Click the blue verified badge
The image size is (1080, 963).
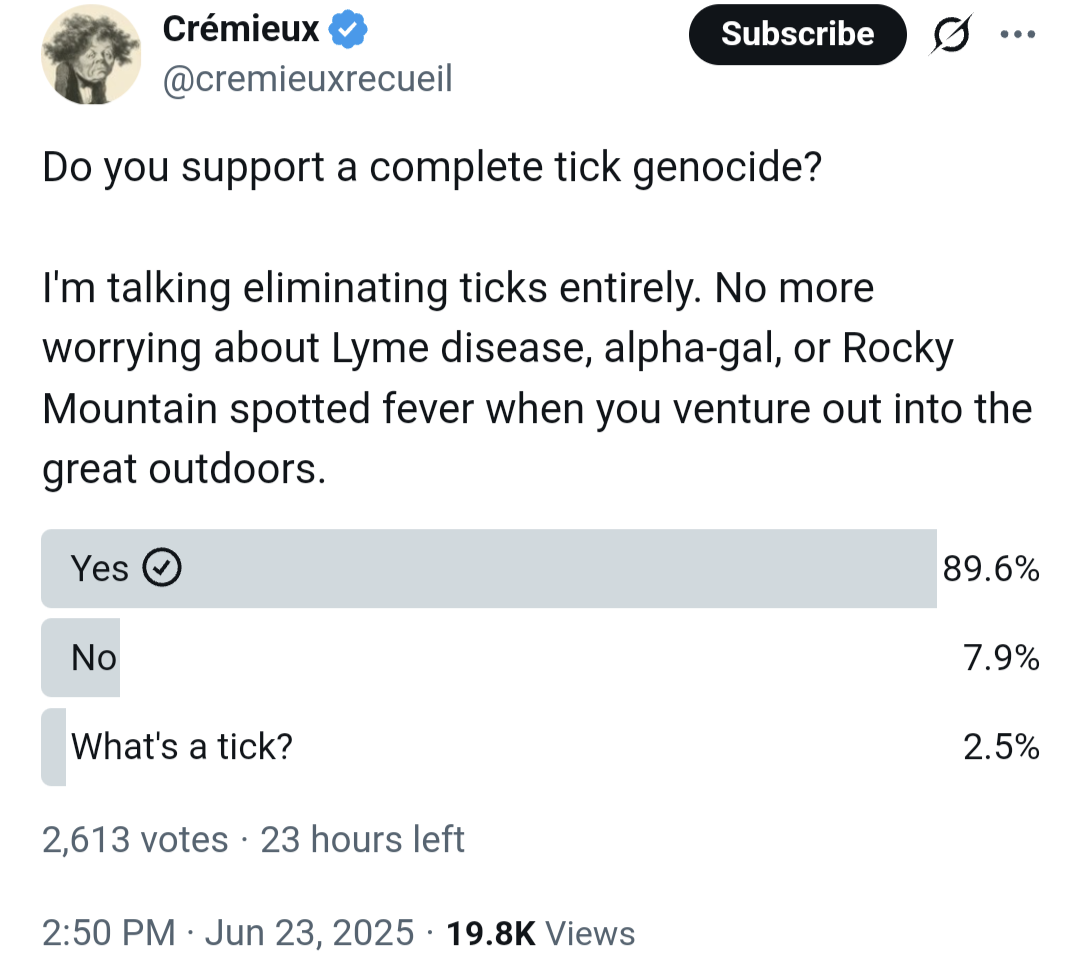click(348, 29)
